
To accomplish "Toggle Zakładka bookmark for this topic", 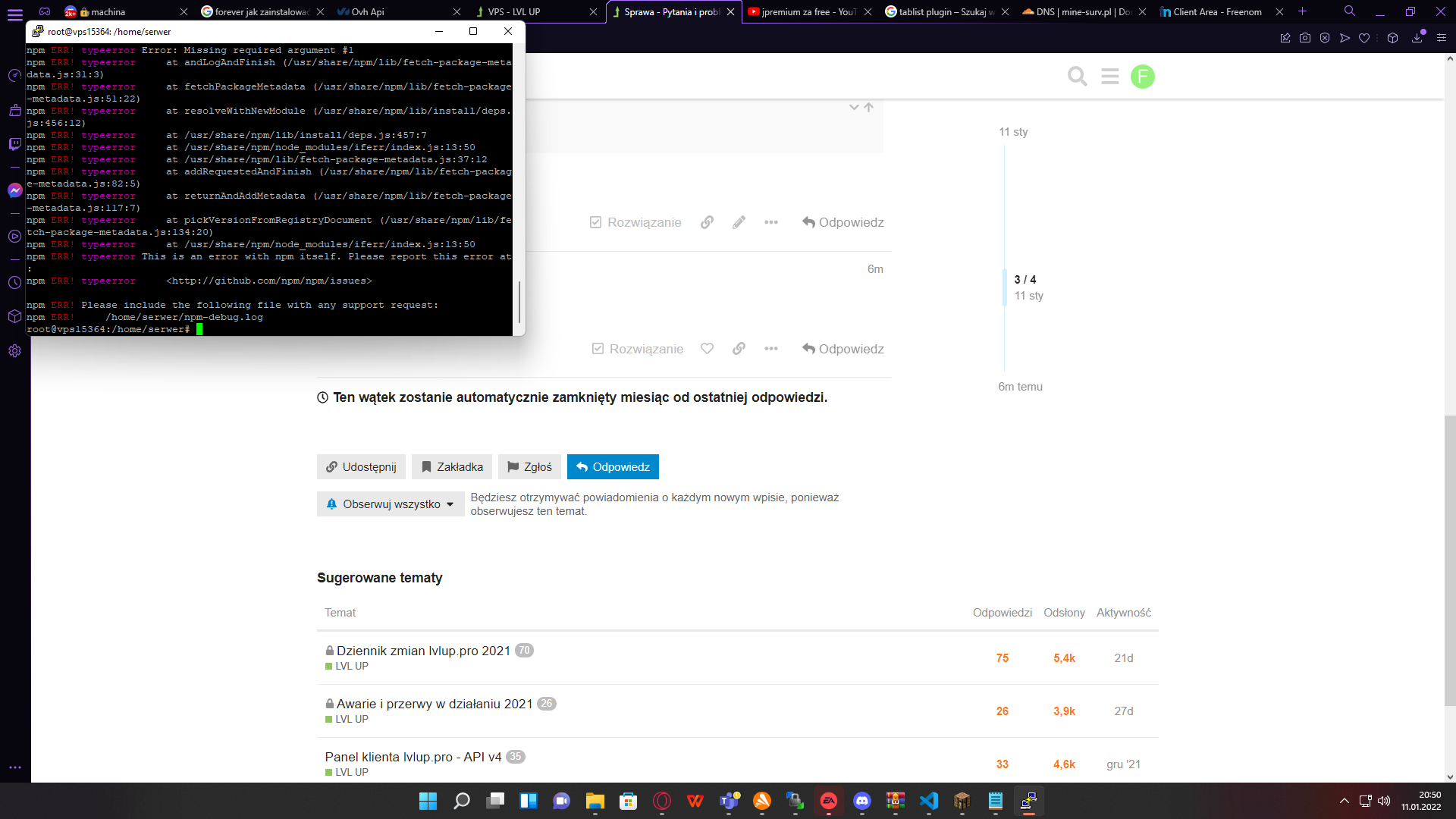I will click(x=452, y=467).
